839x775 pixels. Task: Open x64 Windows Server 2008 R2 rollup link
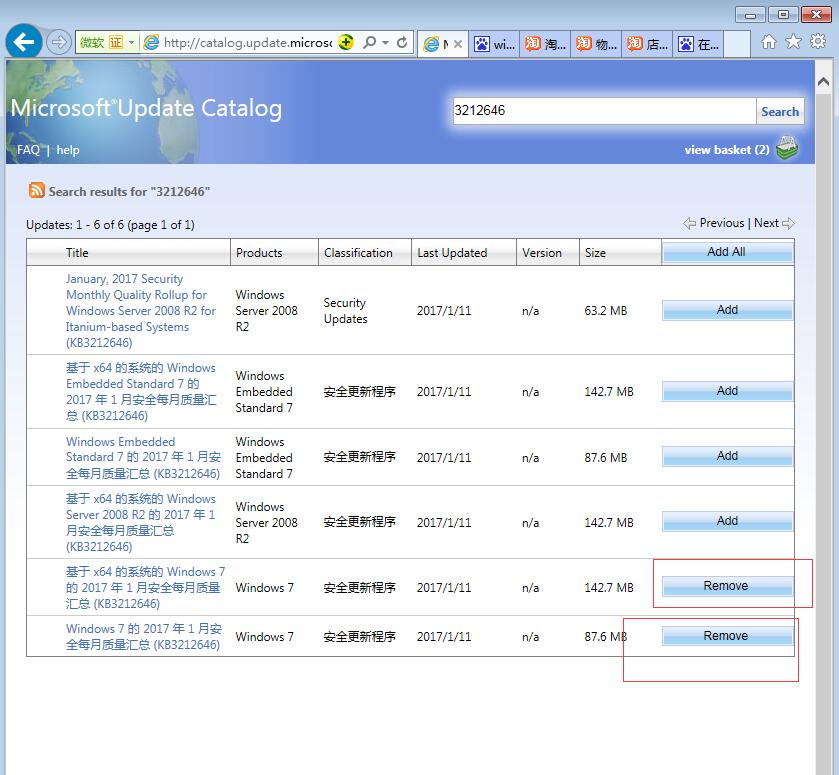tap(141, 522)
